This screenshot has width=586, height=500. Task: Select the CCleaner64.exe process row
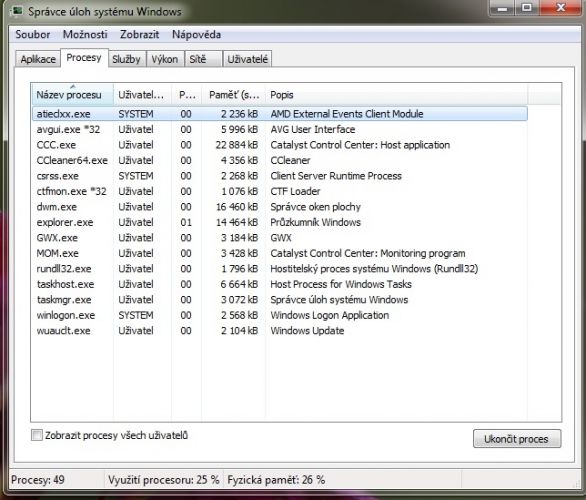point(280,160)
